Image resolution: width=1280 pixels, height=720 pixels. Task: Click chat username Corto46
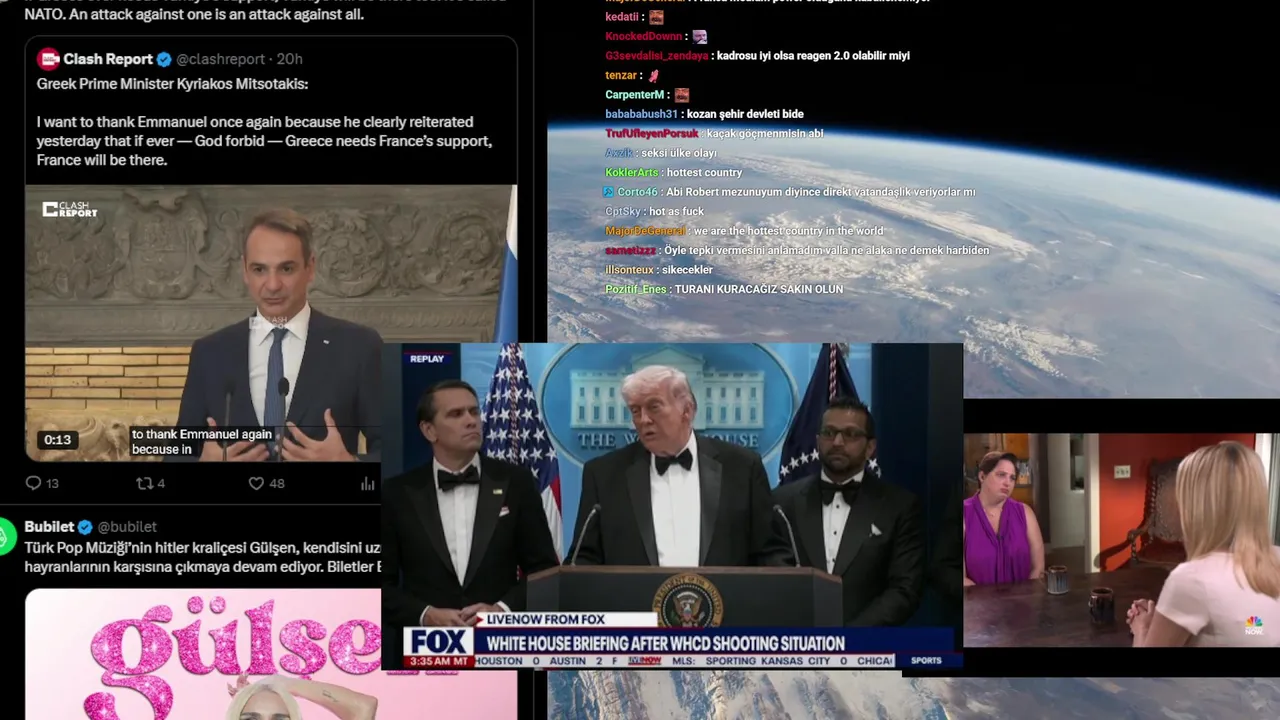coord(637,192)
